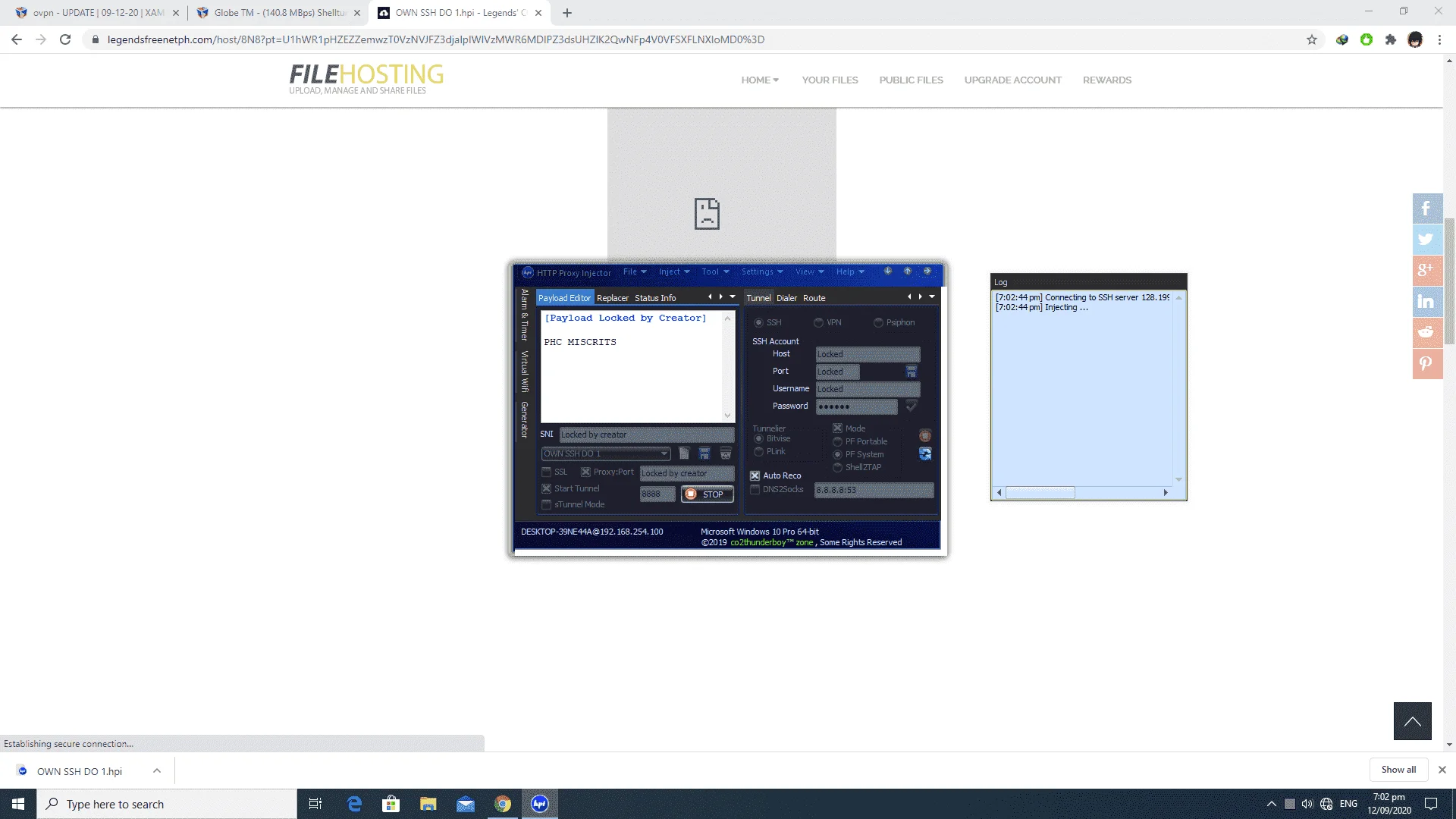Open the Tool dropdown menu

[715, 271]
